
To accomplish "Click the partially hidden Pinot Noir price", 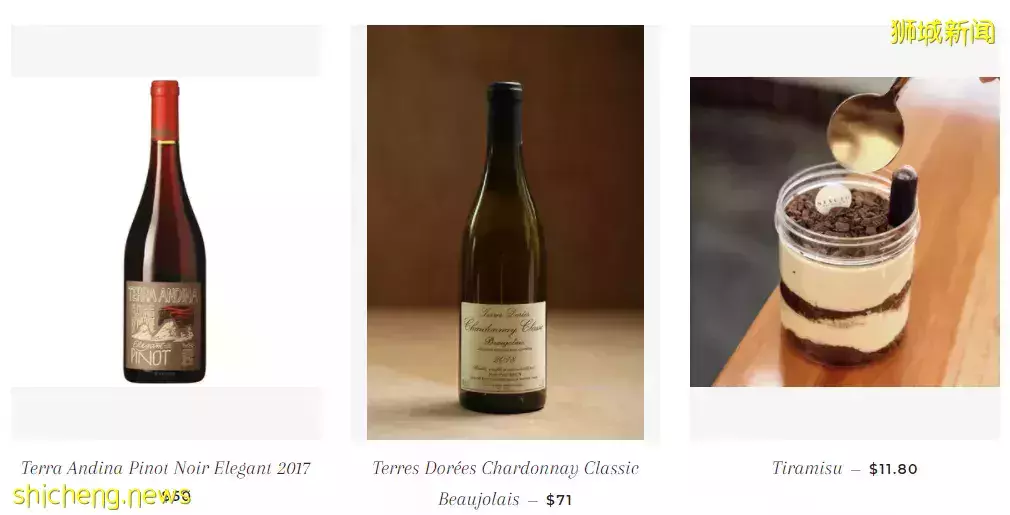I will click(x=176, y=496).
